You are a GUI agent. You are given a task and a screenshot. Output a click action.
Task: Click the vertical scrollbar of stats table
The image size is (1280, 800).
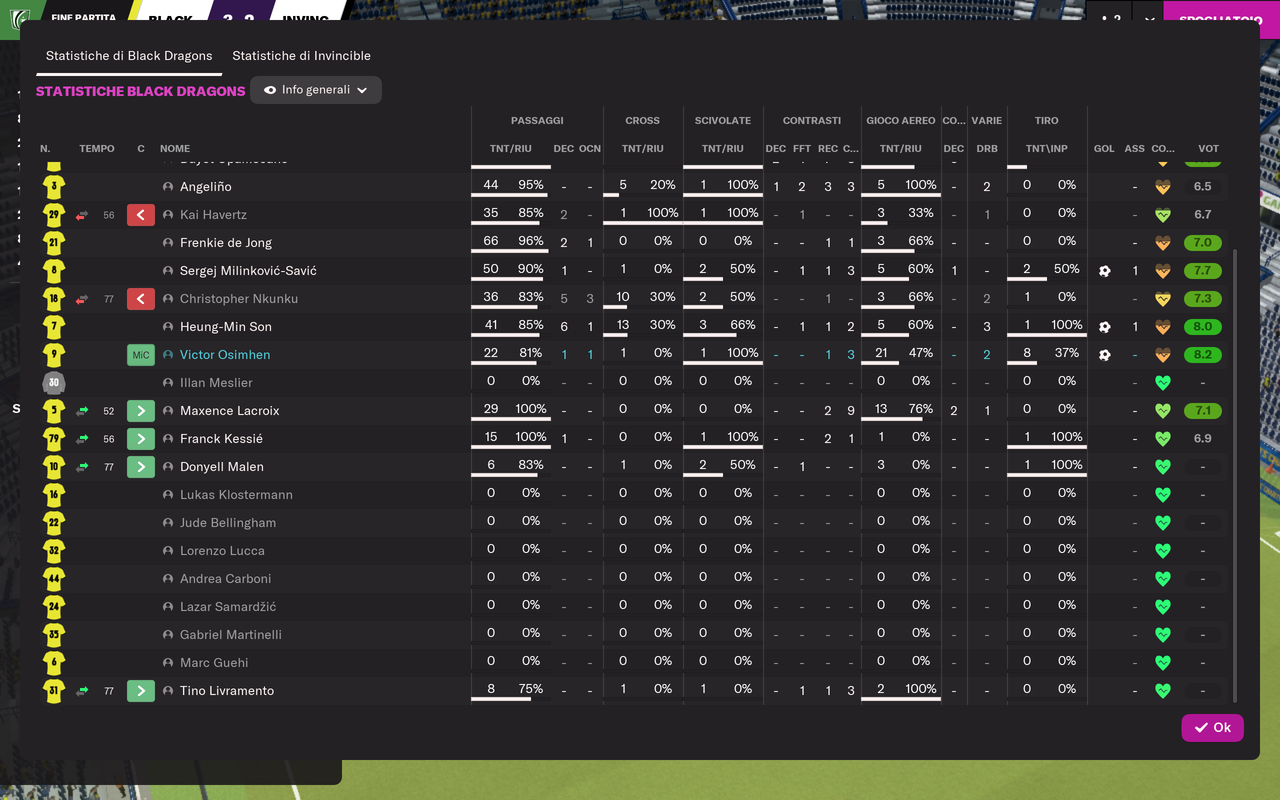point(1236,475)
